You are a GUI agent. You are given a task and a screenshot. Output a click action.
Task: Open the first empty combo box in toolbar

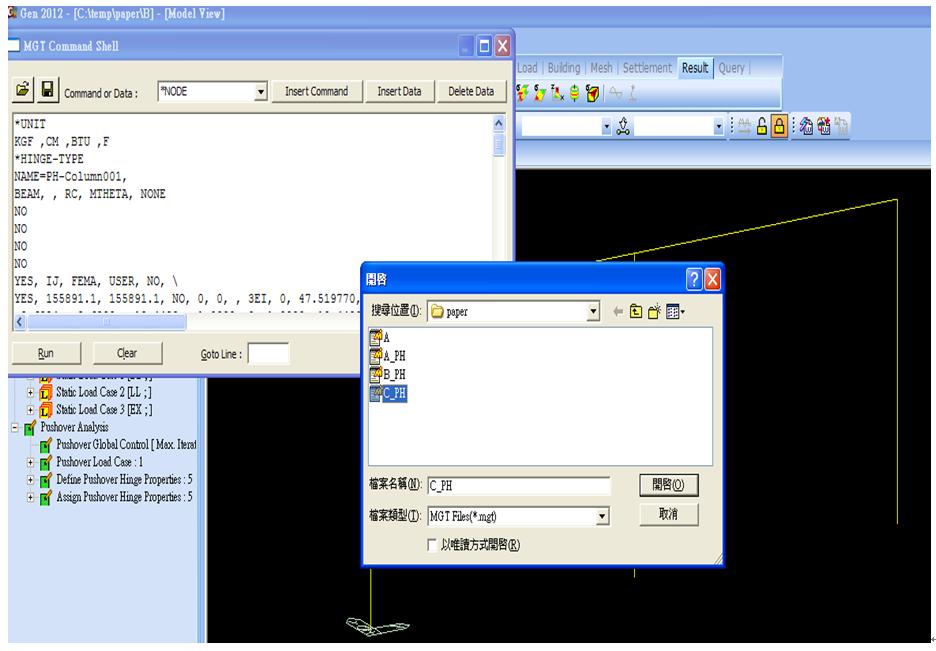pos(606,127)
